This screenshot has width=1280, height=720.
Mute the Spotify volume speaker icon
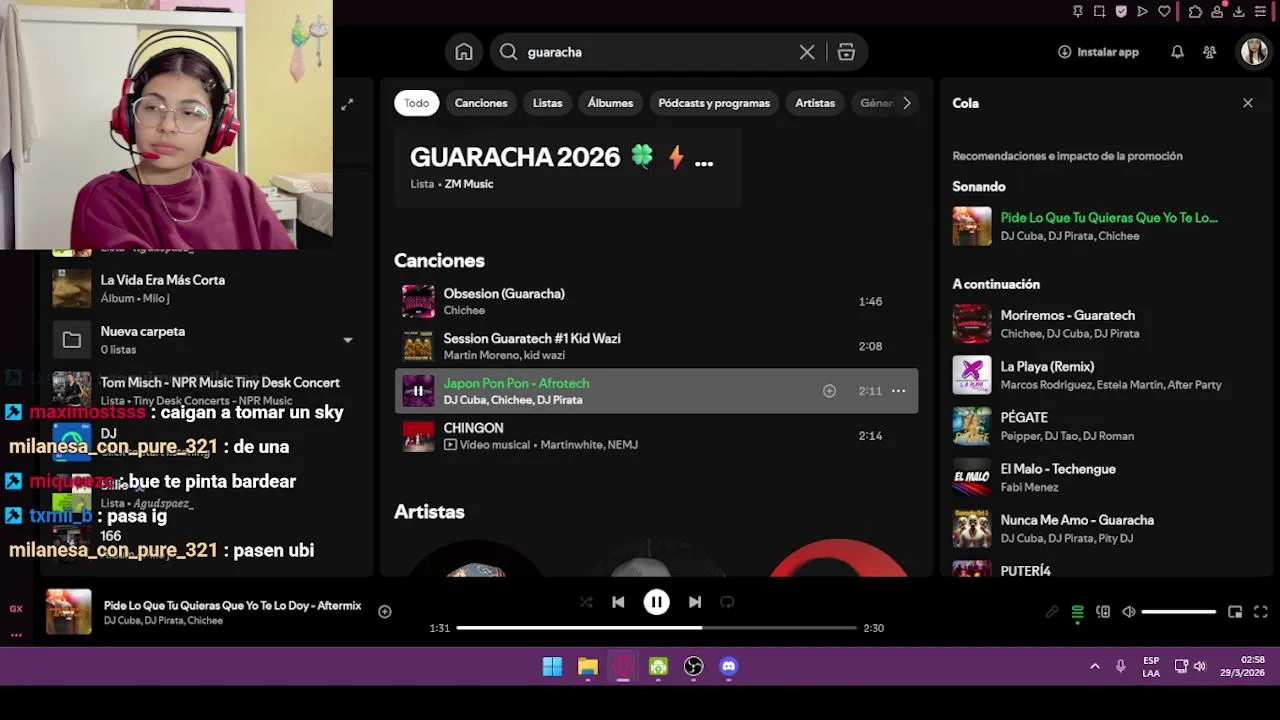[x=1129, y=612]
